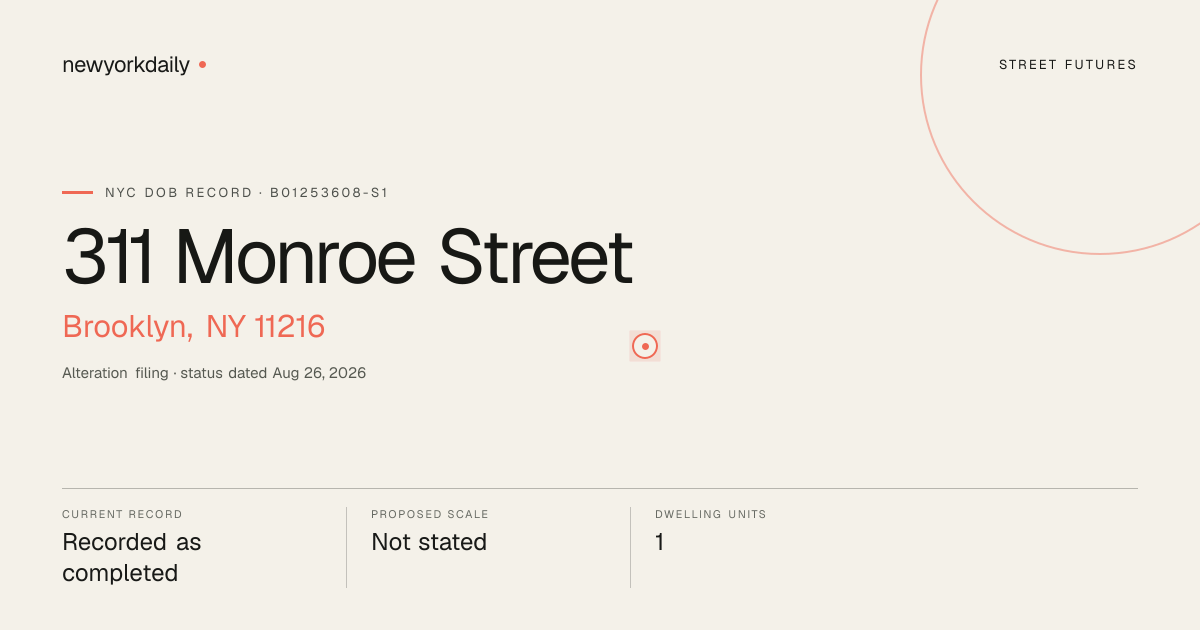Image resolution: width=1200 pixels, height=630 pixels.
Task: Click the orange dash before NYC DOB Record
Action: point(77,192)
